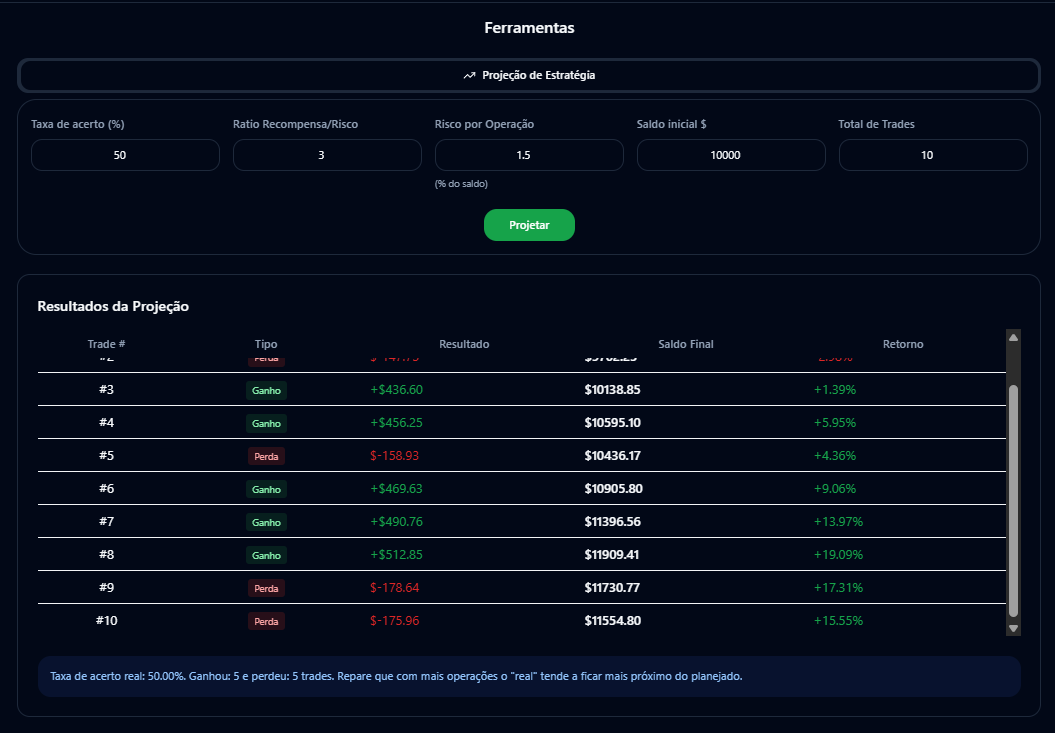Select the Taxa de acerto input field
Screen dimensions: 1055x733
125,155
